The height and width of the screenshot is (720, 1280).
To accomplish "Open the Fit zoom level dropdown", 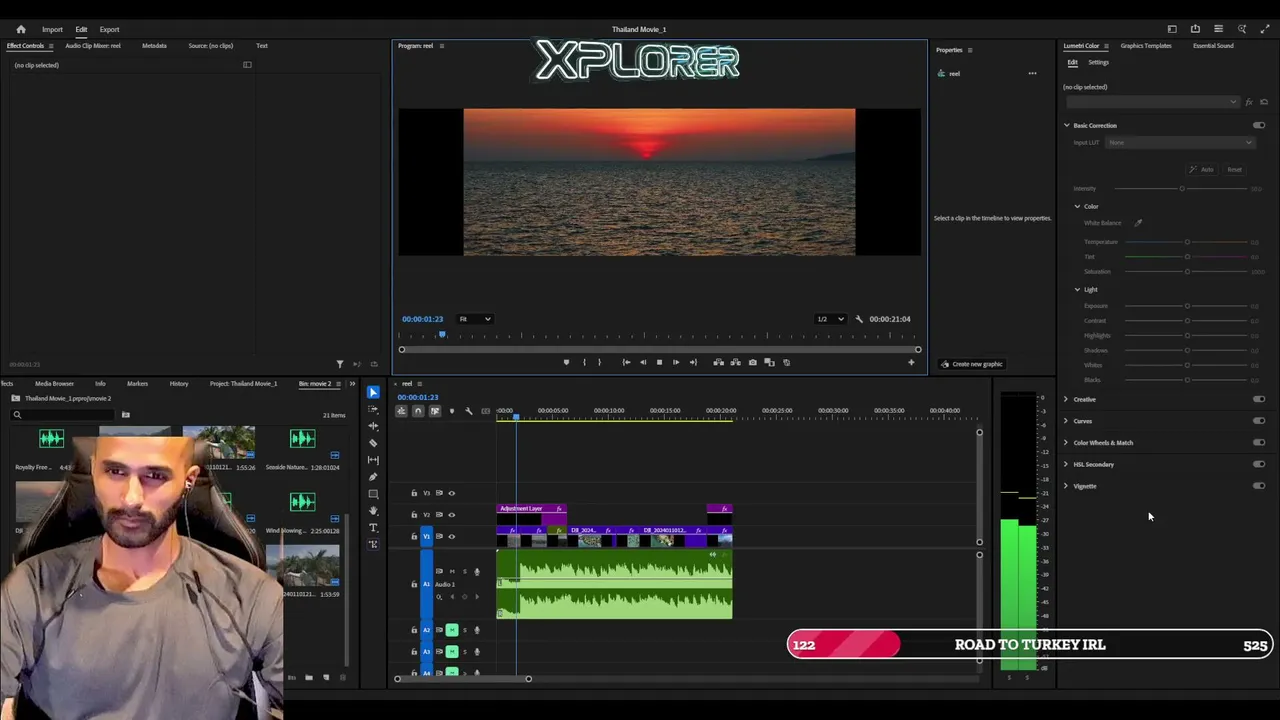I will (x=474, y=319).
